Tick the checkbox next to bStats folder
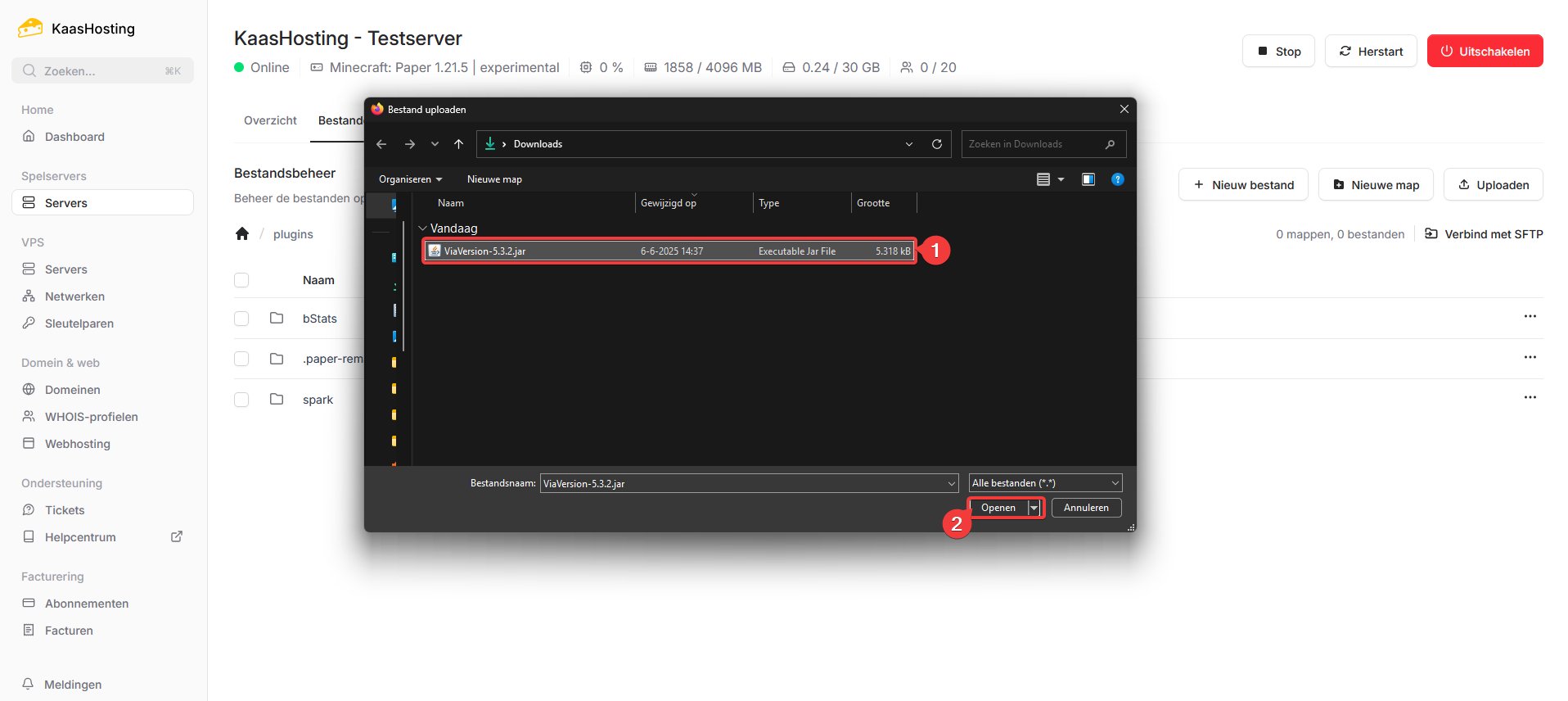 point(241,319)
